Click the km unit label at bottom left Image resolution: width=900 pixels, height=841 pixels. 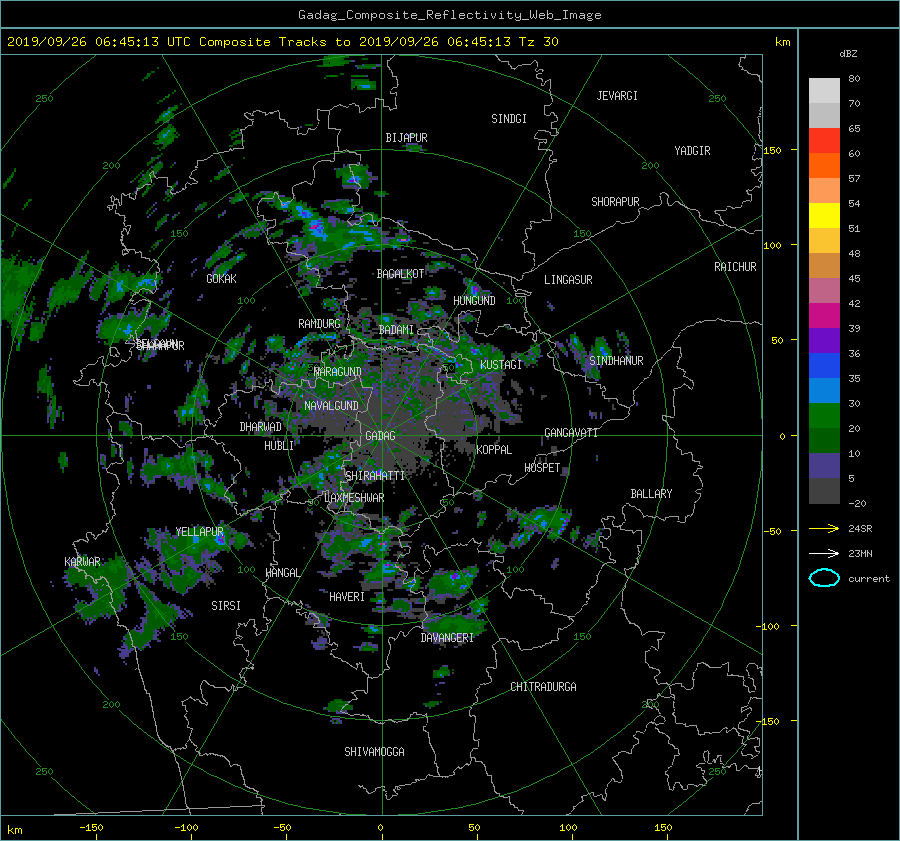(x=15, y=830)
